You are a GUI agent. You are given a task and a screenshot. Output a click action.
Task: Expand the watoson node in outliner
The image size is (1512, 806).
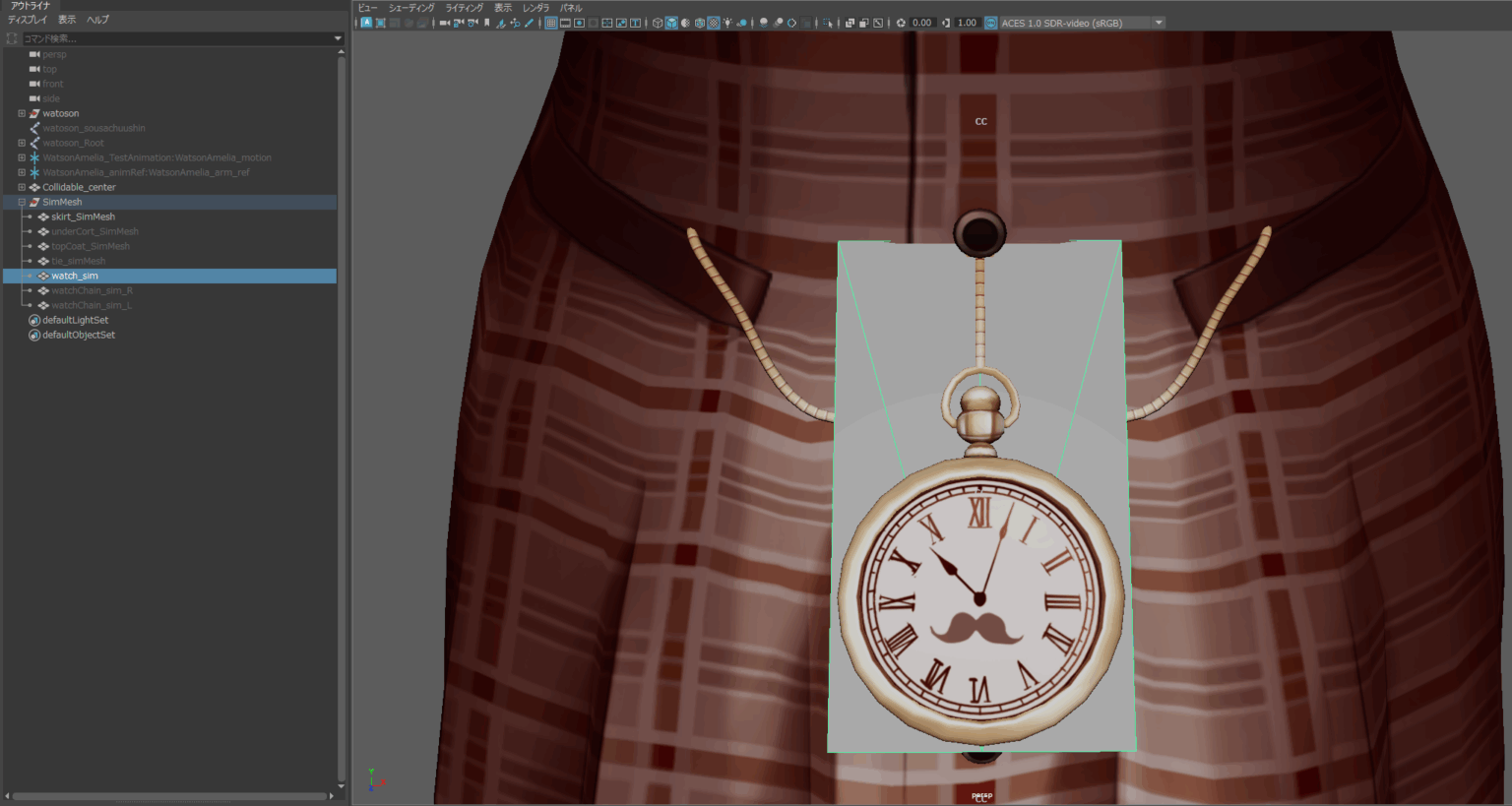(x=22, y=113)
